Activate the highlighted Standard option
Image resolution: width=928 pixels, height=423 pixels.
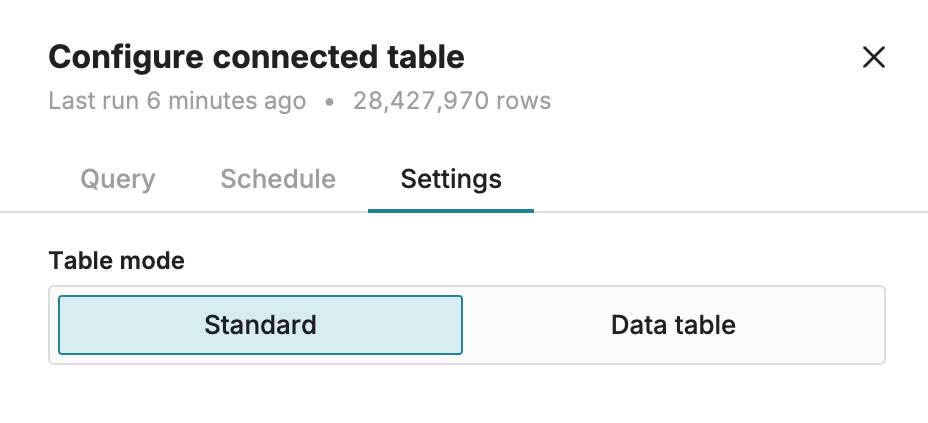260,325
